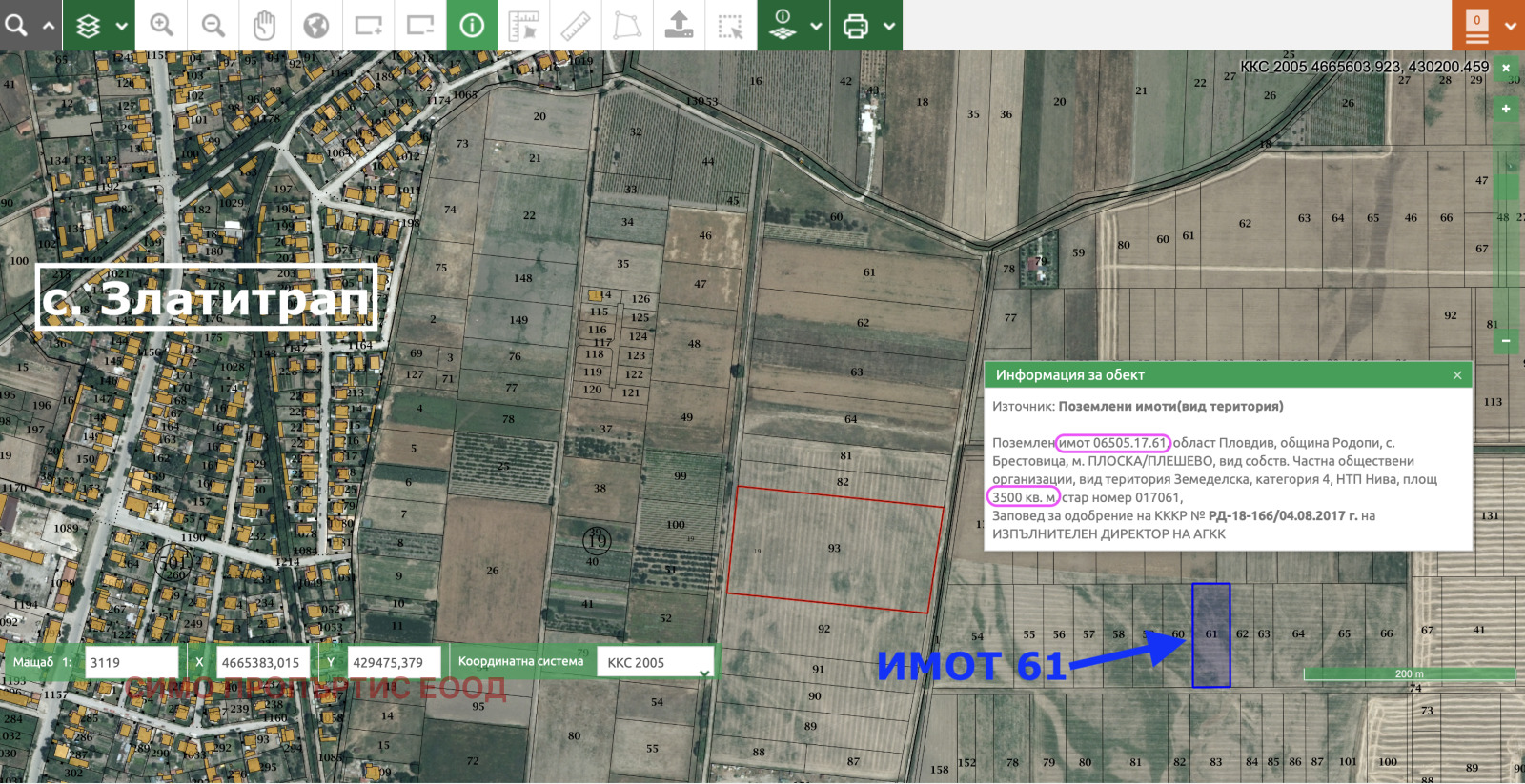Expand the layers dropdown arrow
The height and width of the screenshot is (784, 1525).
point(122,26)
